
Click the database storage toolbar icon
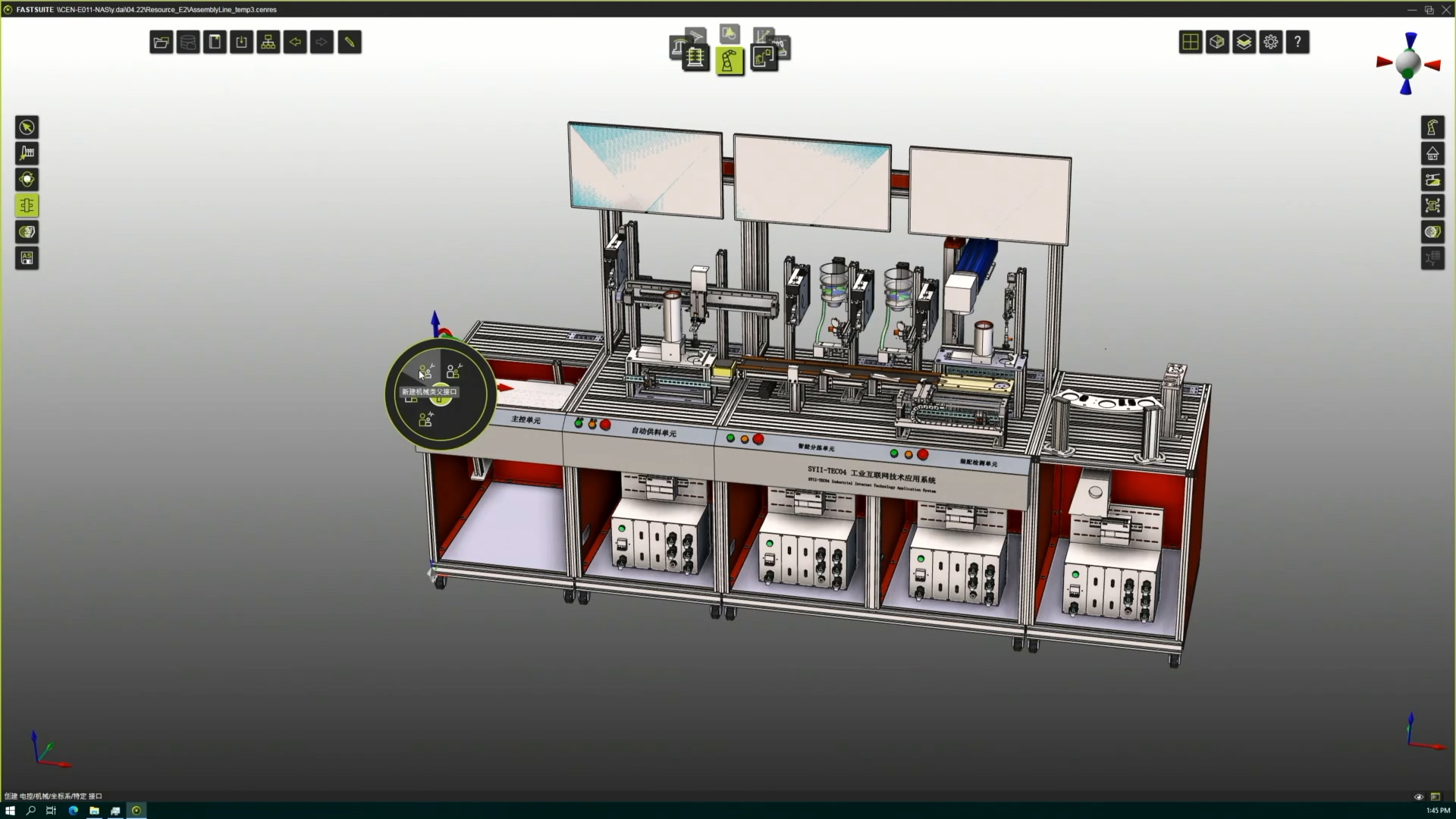tap(188, 42)
